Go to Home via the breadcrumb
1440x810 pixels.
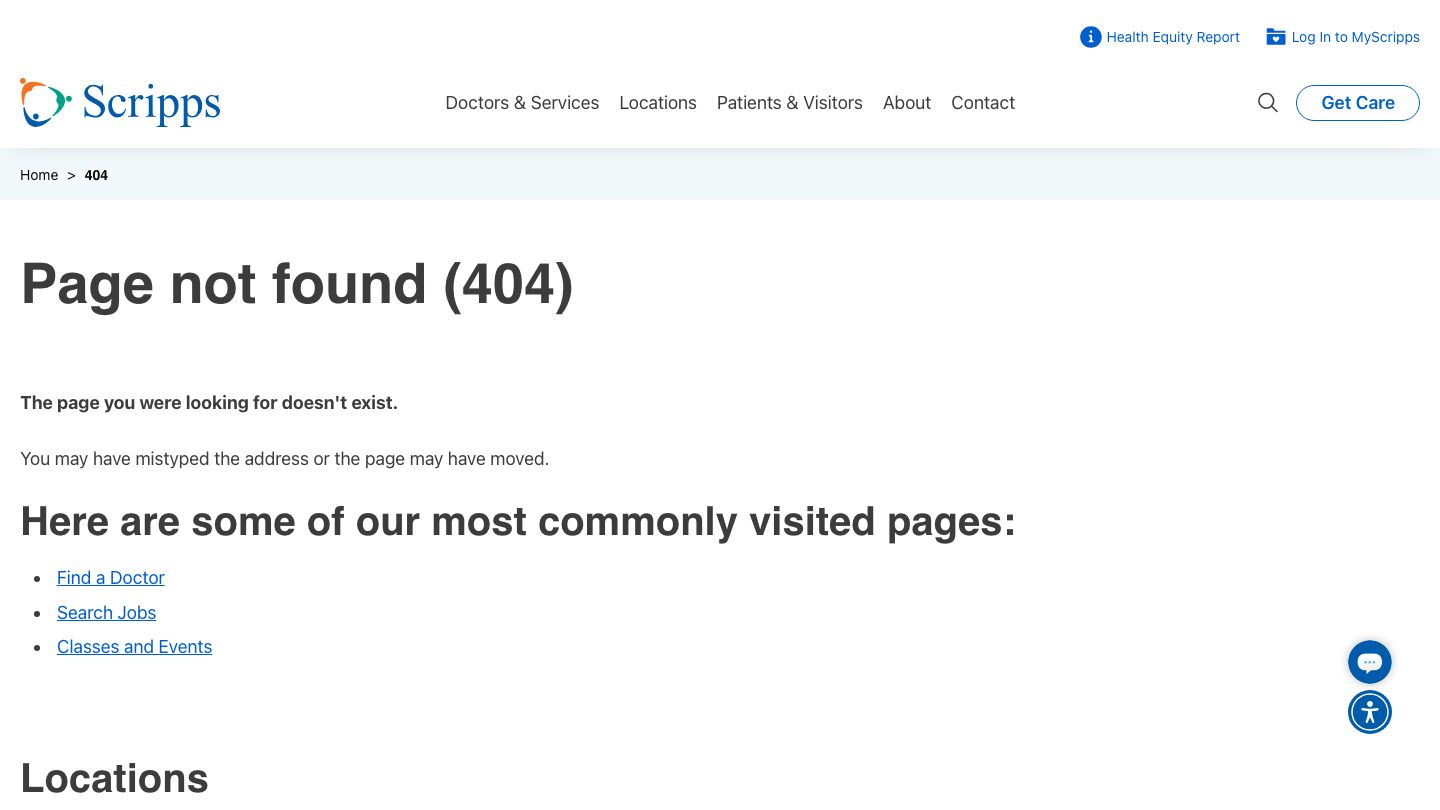tap(39, 175)
